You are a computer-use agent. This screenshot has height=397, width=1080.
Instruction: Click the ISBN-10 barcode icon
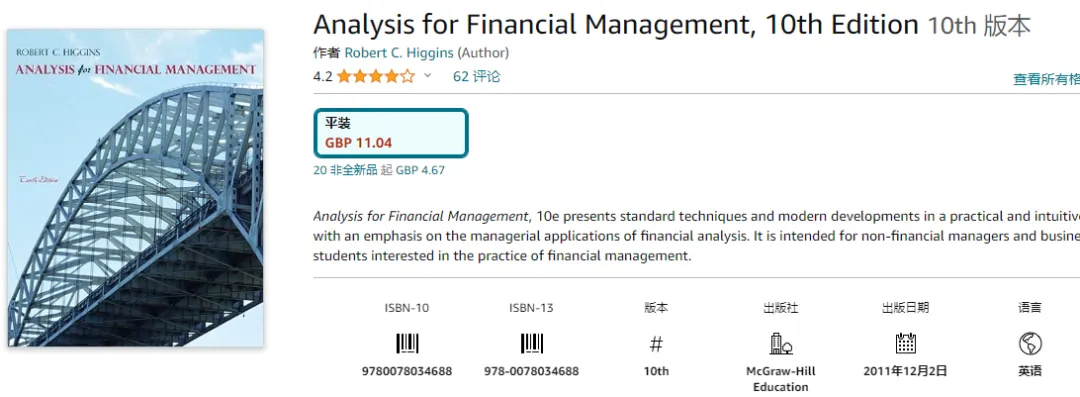tap(407, 343)
